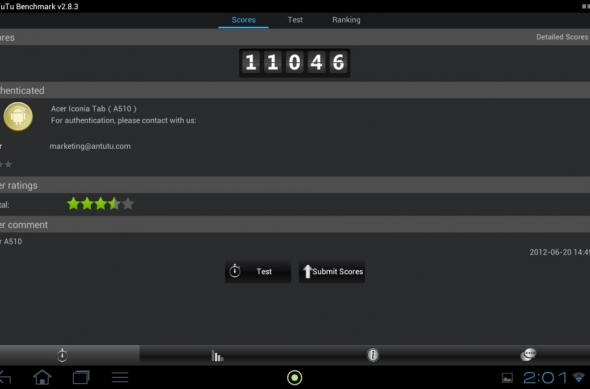
Task: Switch to the Scores tab
Action: point(243,20)
